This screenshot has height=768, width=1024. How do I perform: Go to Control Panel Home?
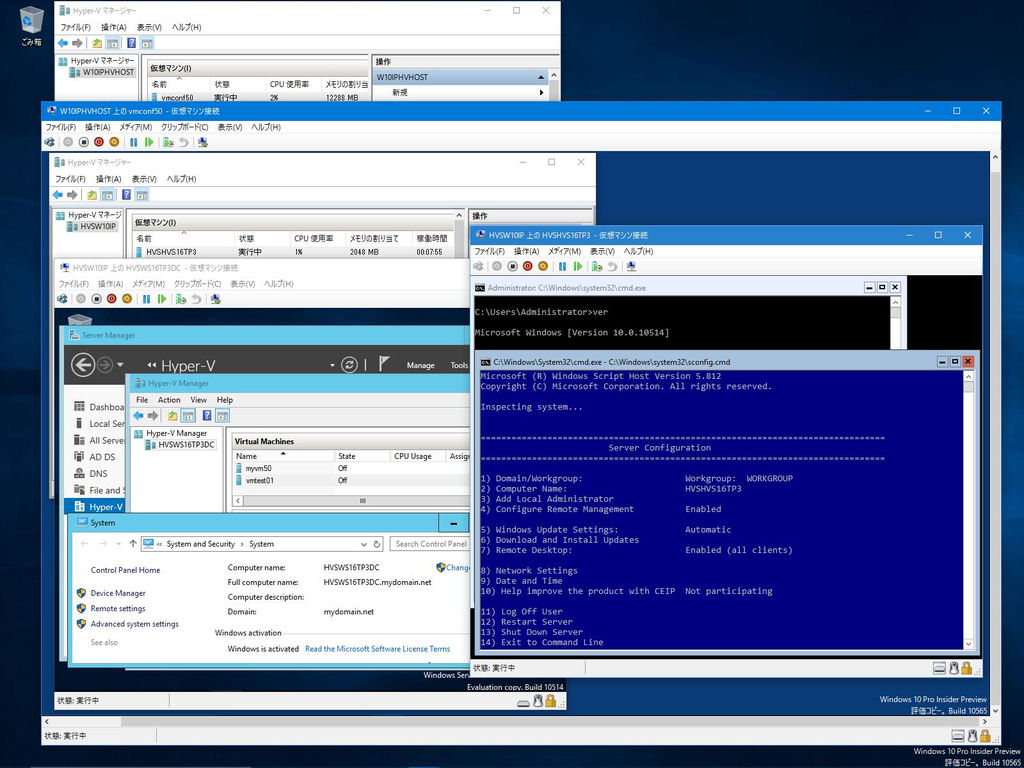click(125, 569)
